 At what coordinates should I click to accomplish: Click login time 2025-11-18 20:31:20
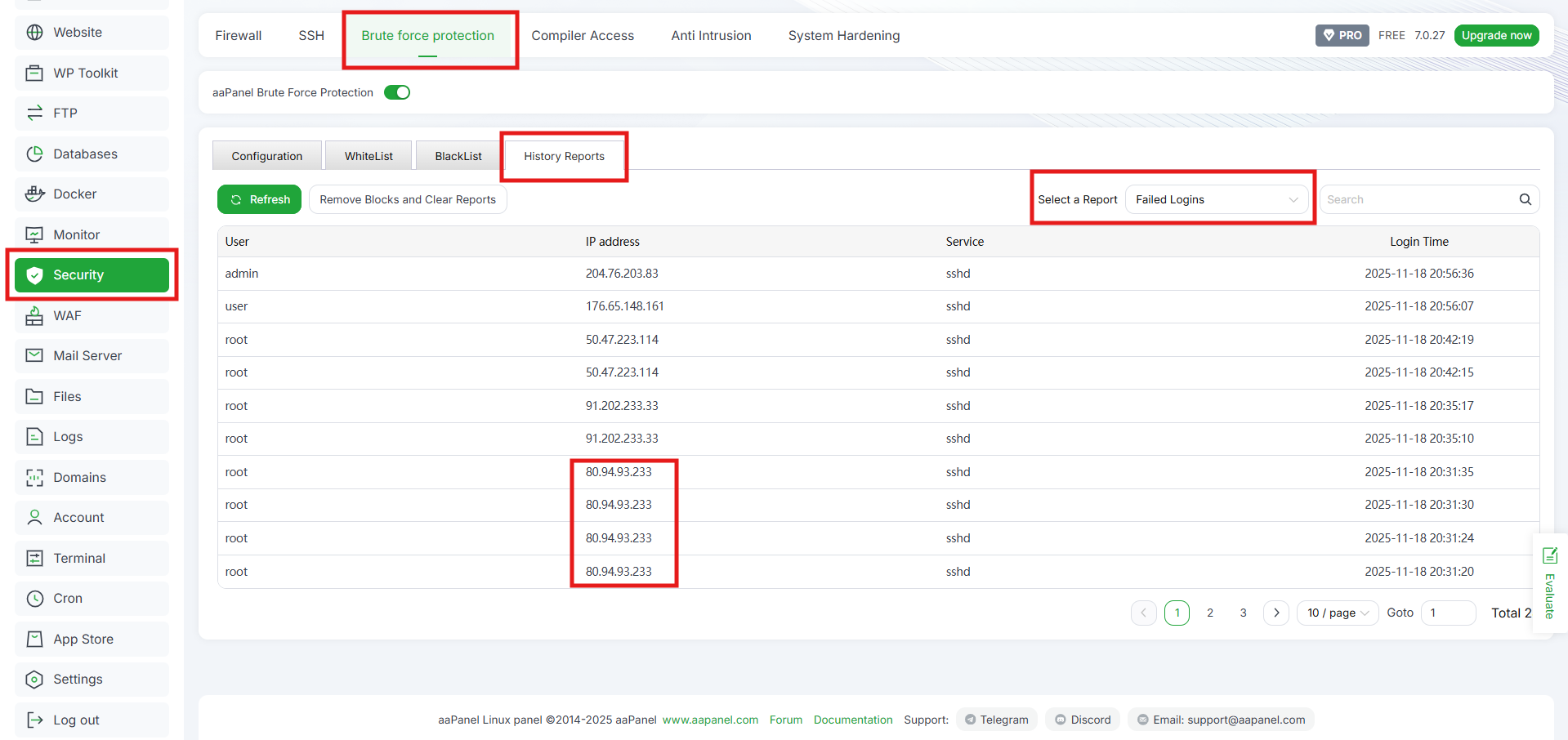coord(1419,572)
